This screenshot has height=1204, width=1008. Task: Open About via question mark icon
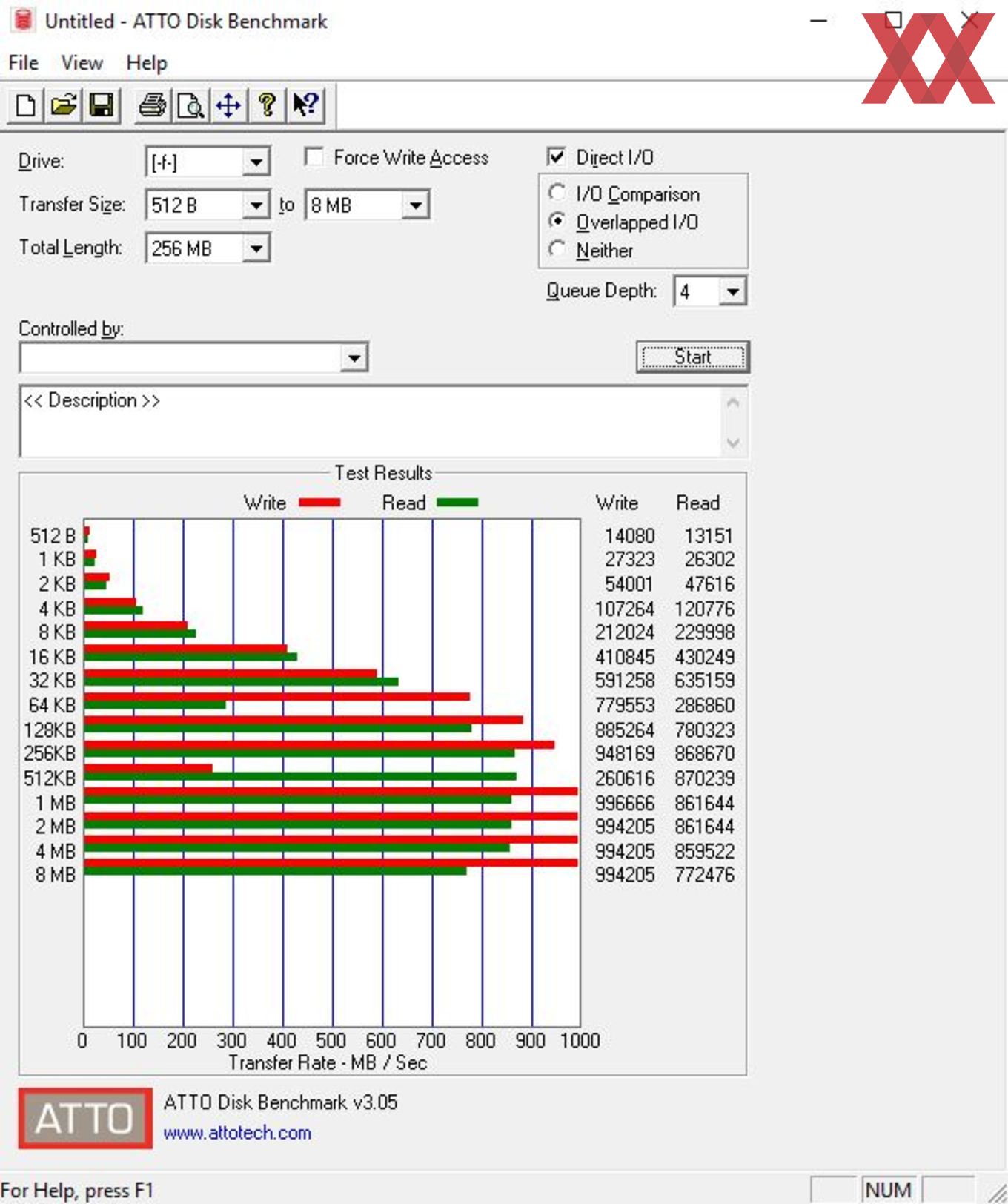click(267, 105)
